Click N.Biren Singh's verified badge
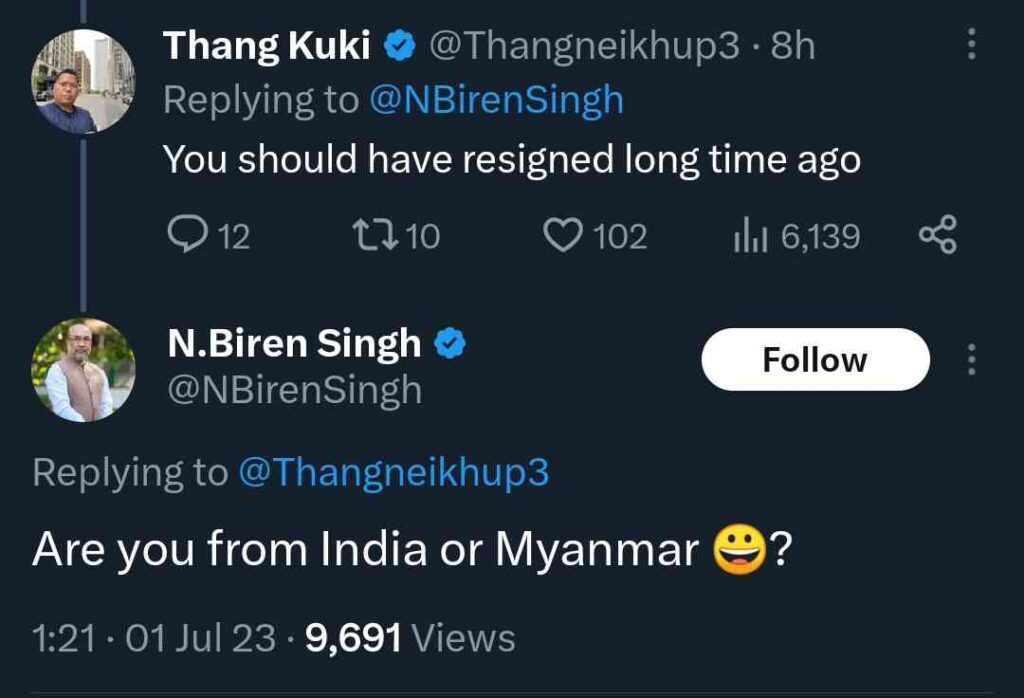This screenshot has width=1024, height=698. (451, 344)
